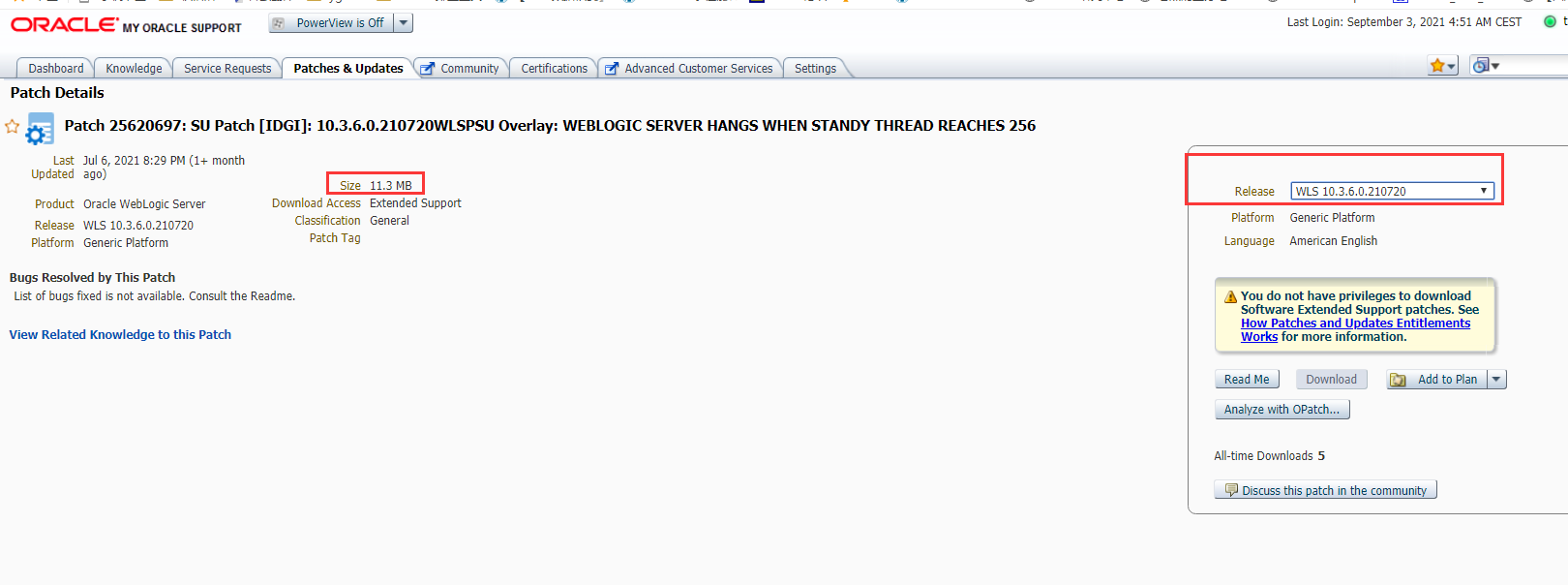Click the Add to Plan button

[1436, 380]
